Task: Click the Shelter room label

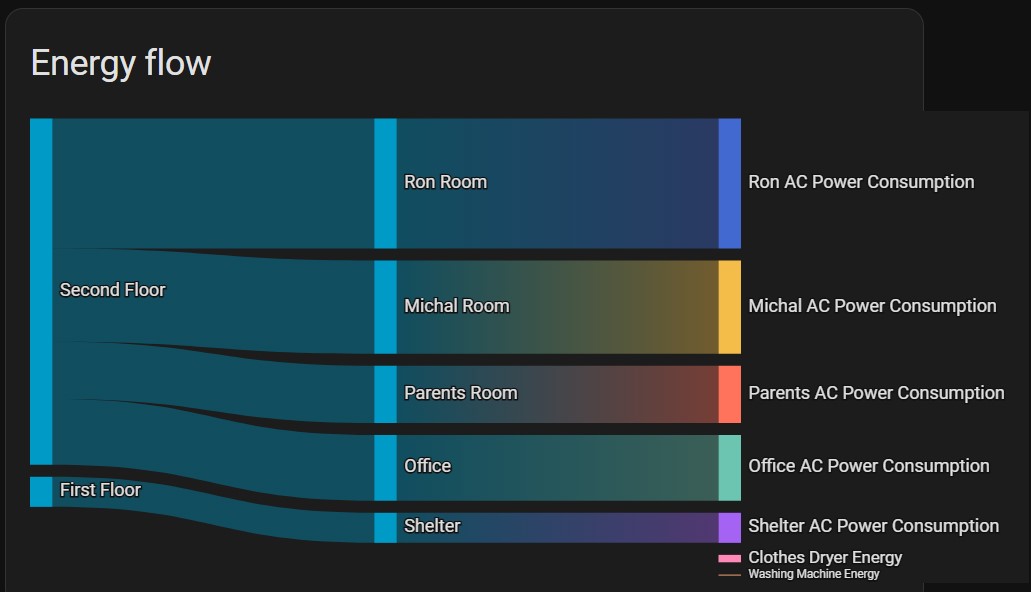Action: pyautogui.click(x=432, y=526)
